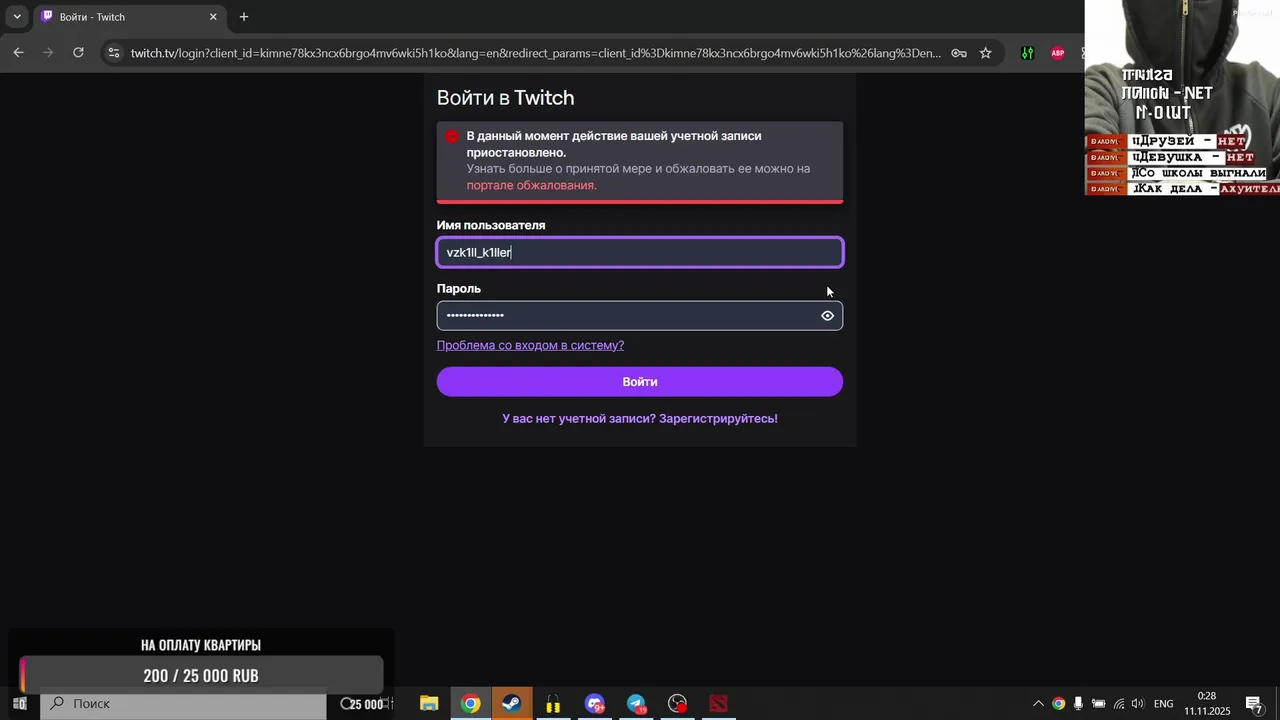Image resolution: width=1280 pixels, height=720 pixels.
Task: Show hidden system tray icons
Action: point(1038,704)
